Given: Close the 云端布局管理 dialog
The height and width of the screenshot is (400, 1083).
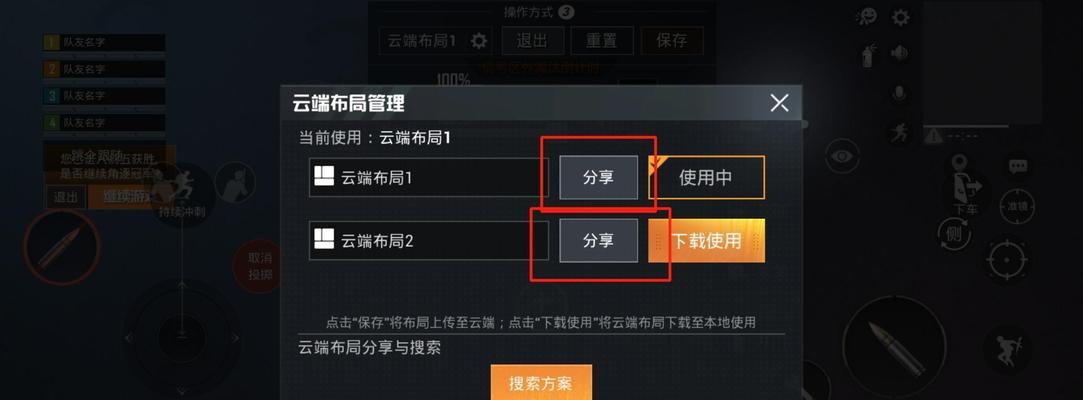Looking at the screenshot, I should (779, 104).
